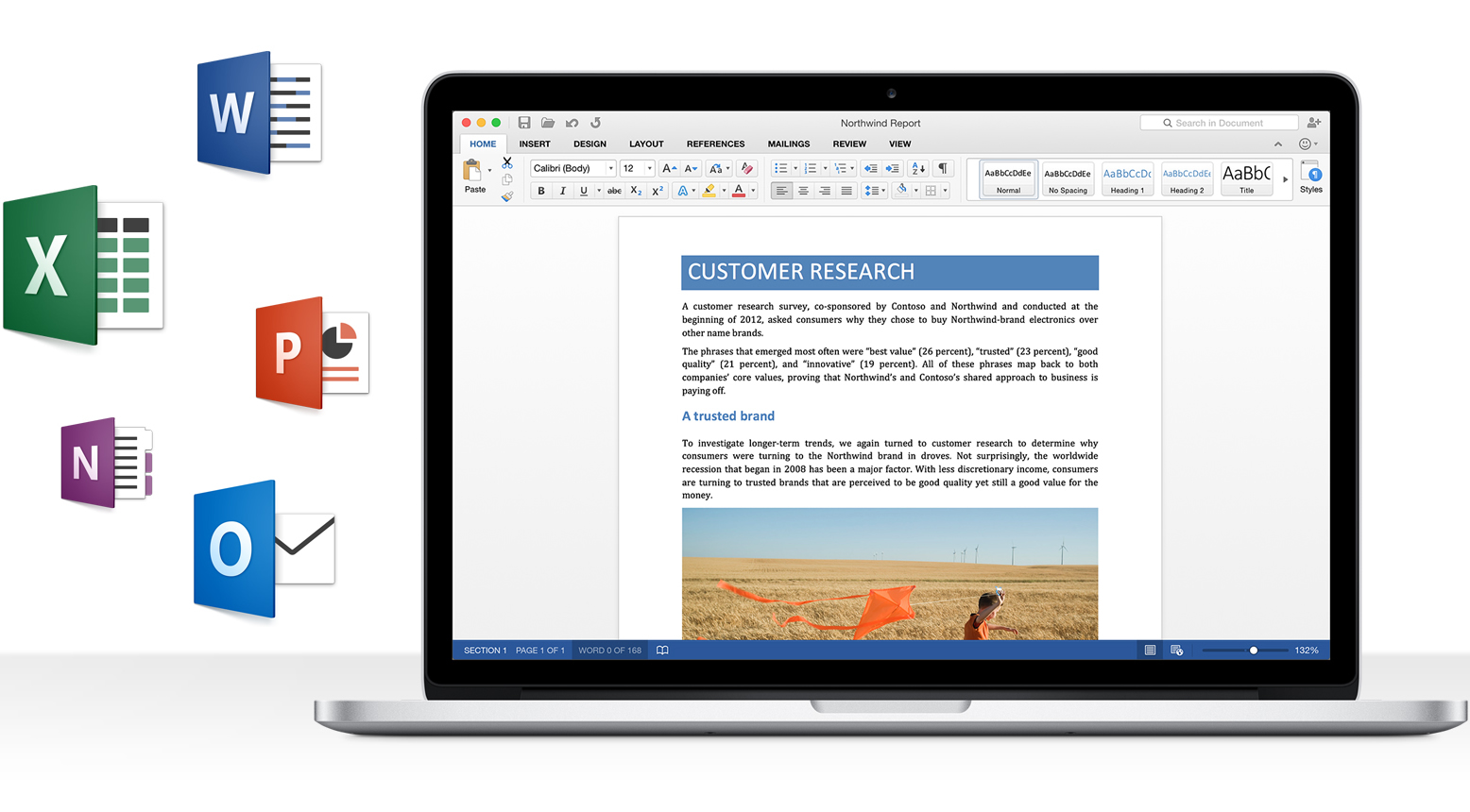Open the spelling book icon in status bar

coord(662,651)
